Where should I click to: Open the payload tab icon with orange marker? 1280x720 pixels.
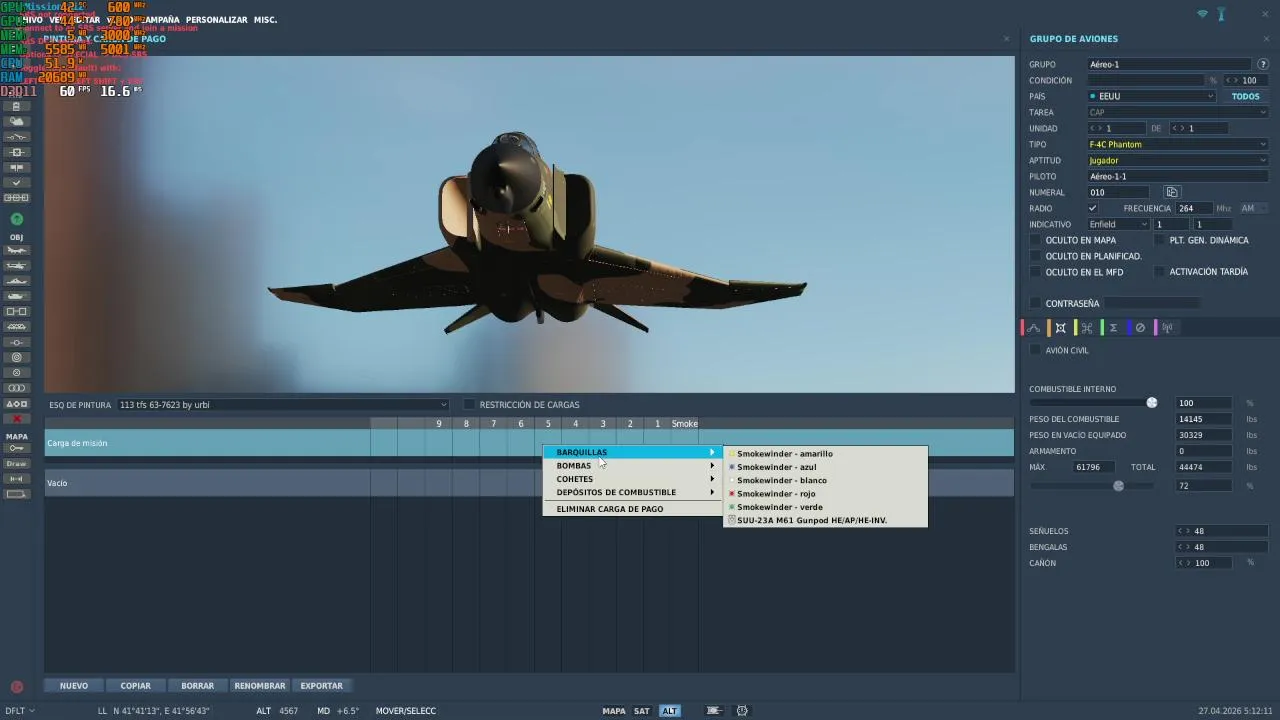tap(1060, 328)
